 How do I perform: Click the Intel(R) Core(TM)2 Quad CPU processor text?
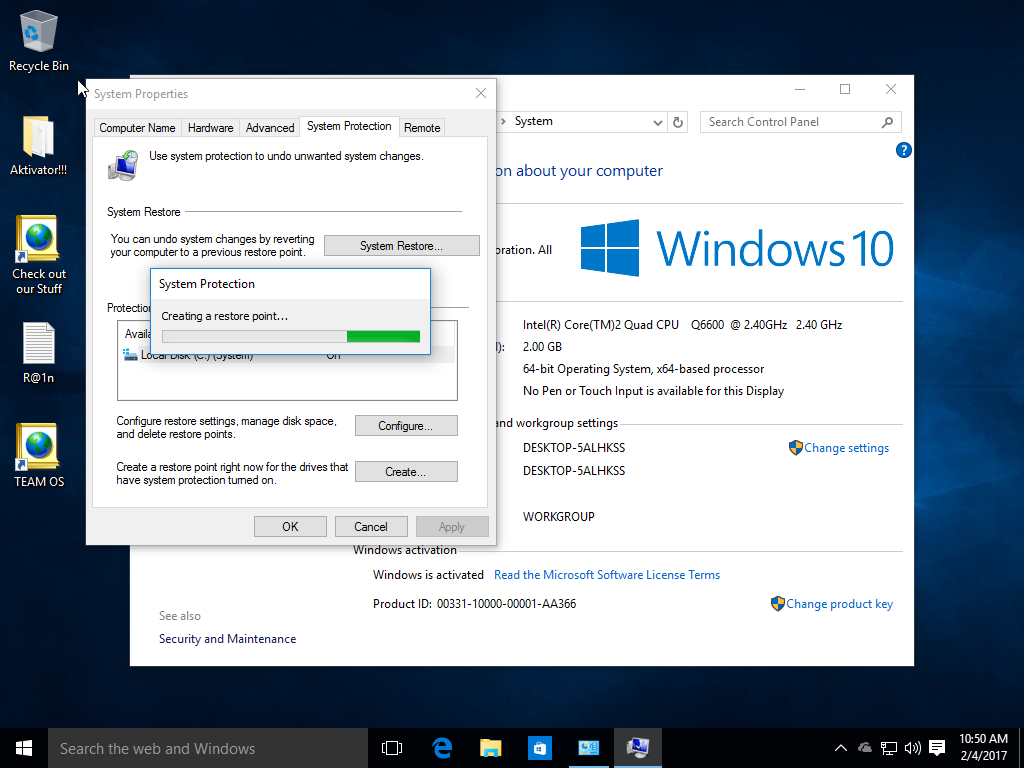682,325
